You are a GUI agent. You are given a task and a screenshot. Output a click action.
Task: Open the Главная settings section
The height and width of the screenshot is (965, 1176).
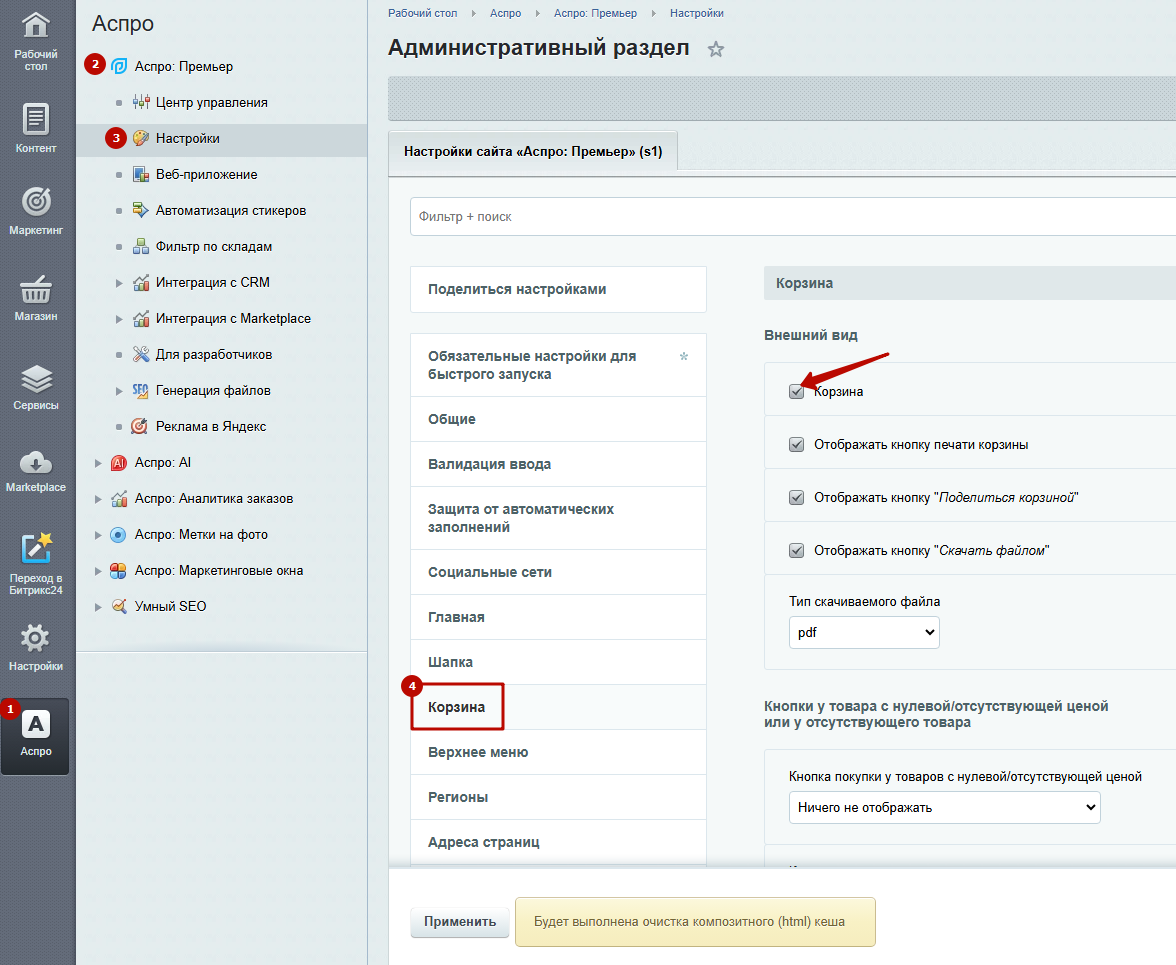(x=558, y=617)
